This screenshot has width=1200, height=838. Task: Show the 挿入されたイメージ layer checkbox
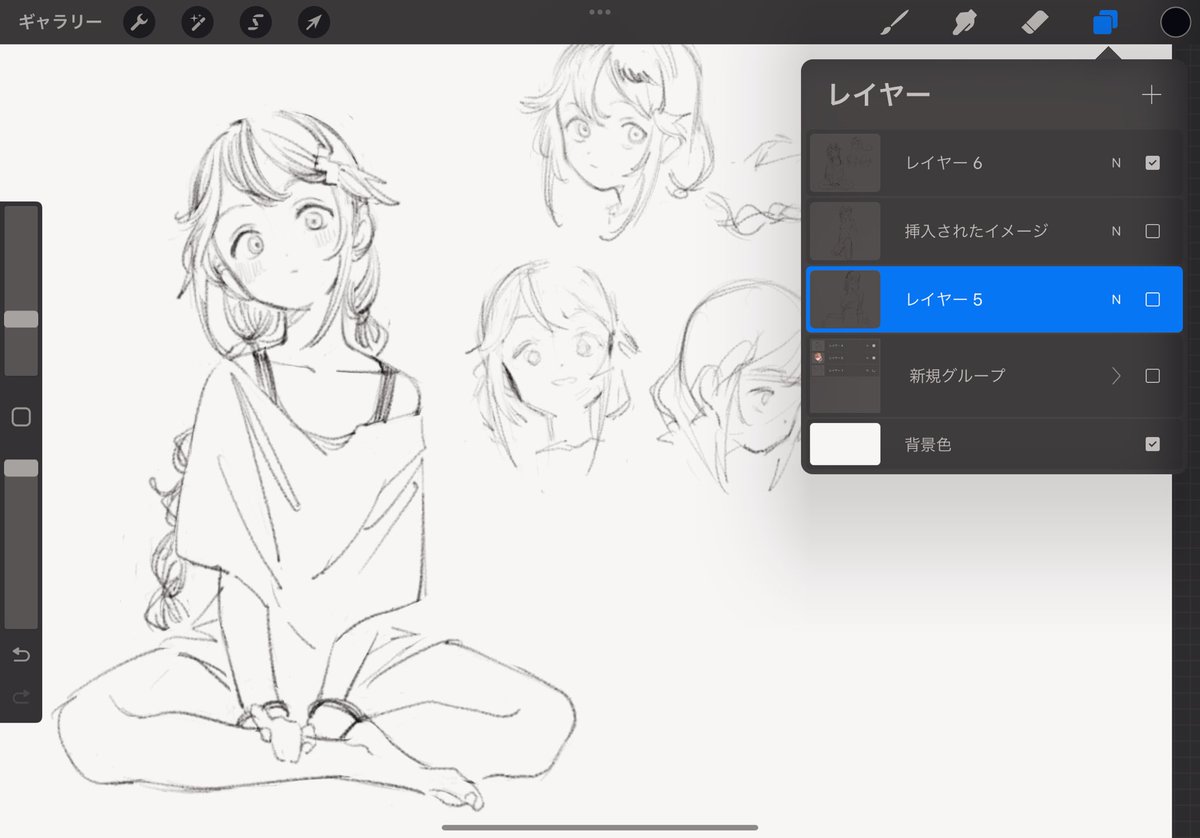point(1152,231)
